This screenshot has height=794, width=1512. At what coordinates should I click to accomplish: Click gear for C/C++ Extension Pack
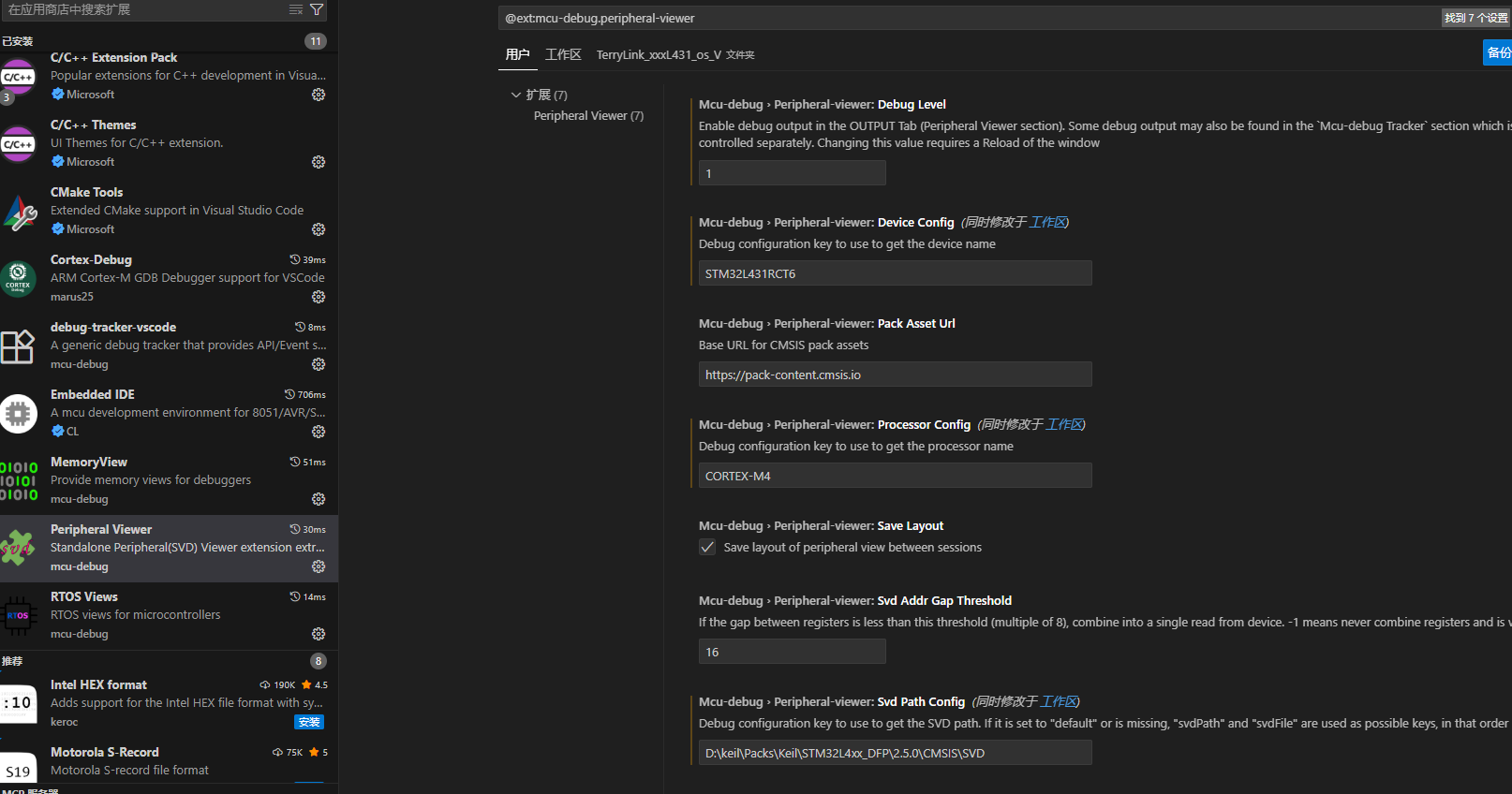[319, 95]
